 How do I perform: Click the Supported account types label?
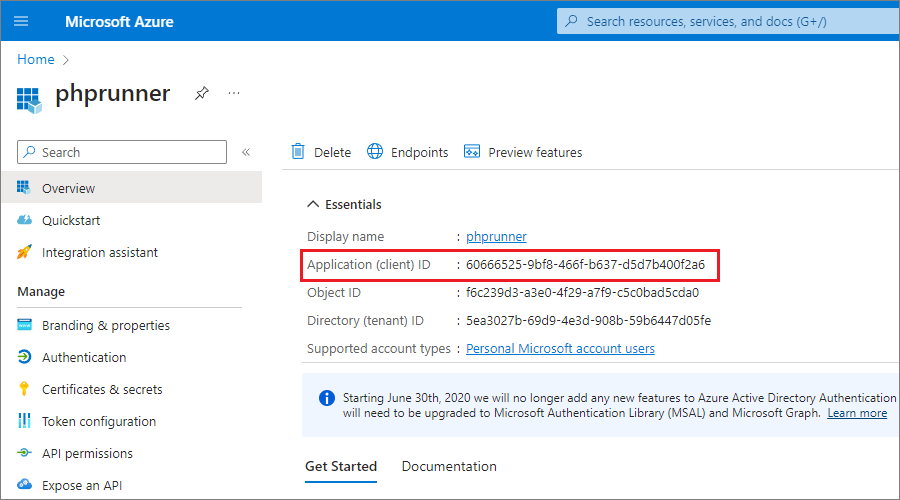379,348
